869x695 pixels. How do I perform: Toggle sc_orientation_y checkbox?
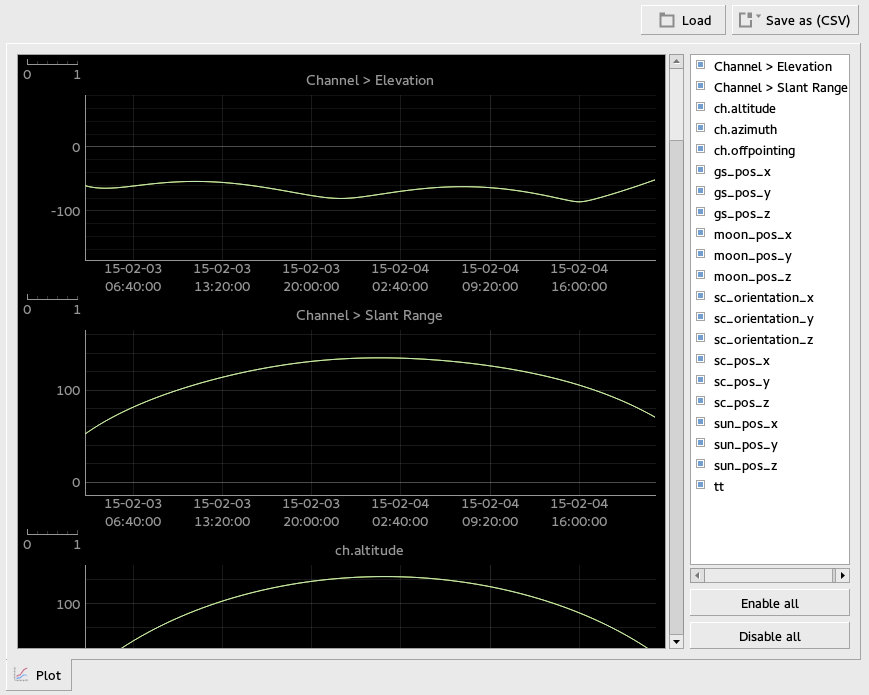(701, 318)
